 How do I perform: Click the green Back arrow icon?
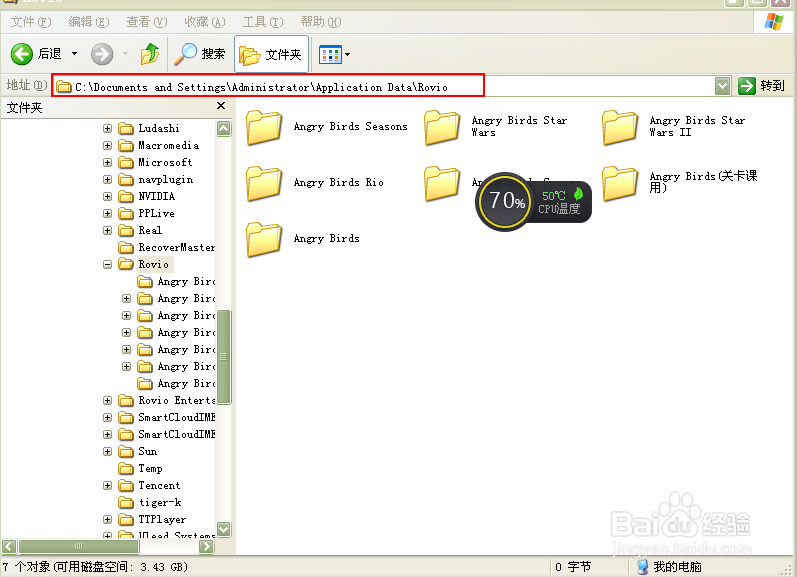pos(22,54)
